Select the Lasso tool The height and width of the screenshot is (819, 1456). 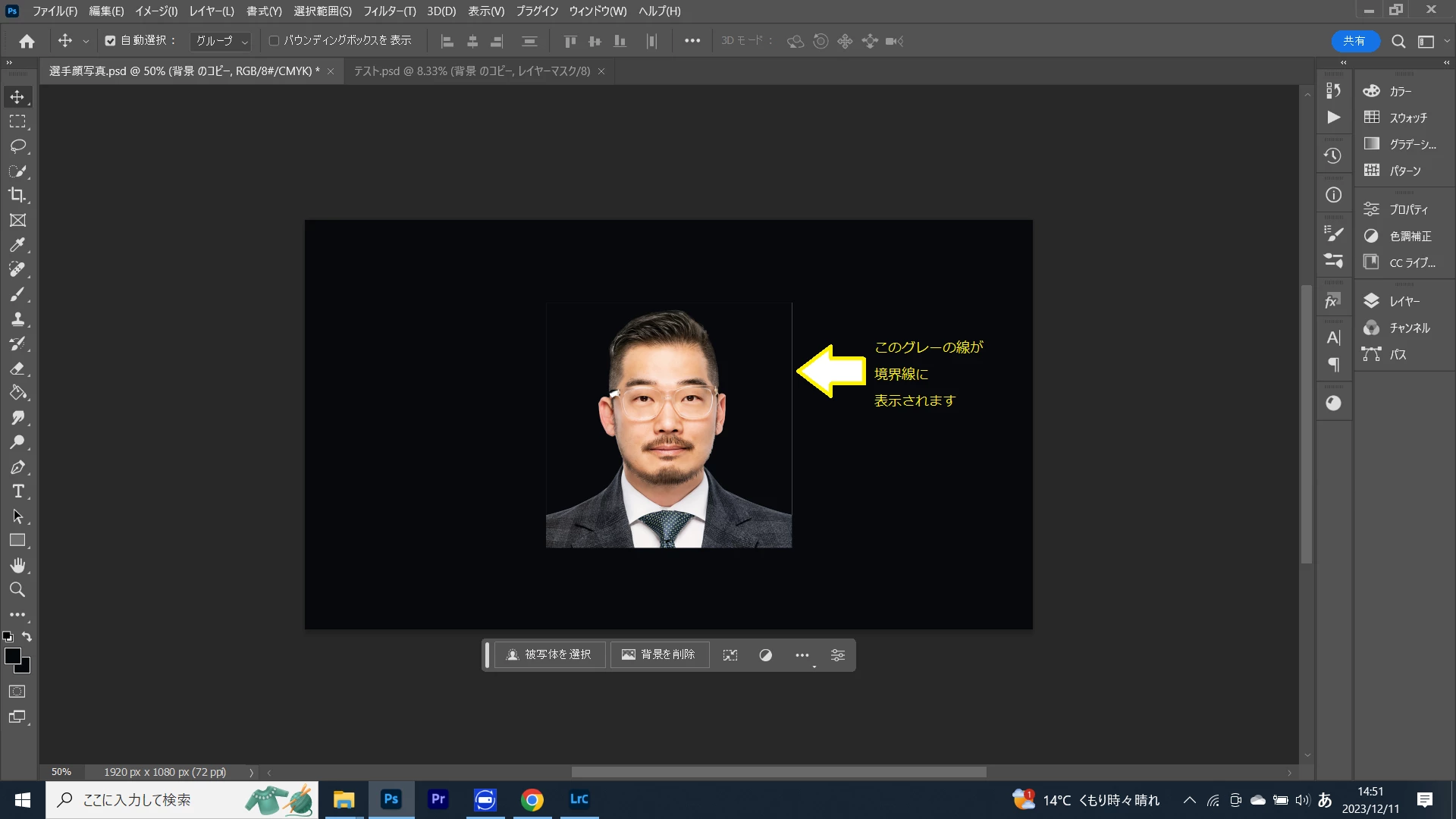17,146
